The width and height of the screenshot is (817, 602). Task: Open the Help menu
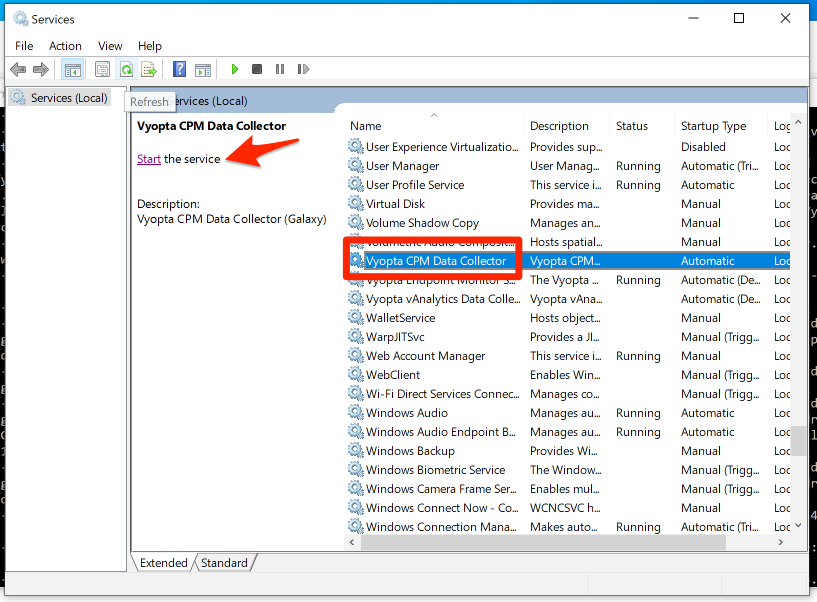150,46
